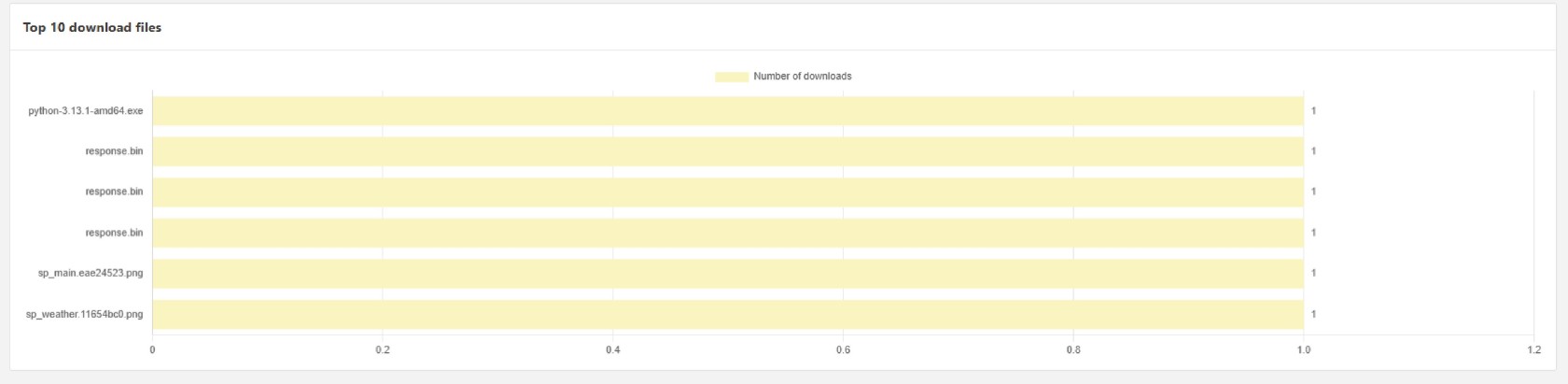The height and width of the screenshot is (384, 1568).
Task: Click the 0.2 tick on the x-axis
Action: coord(383,350)
